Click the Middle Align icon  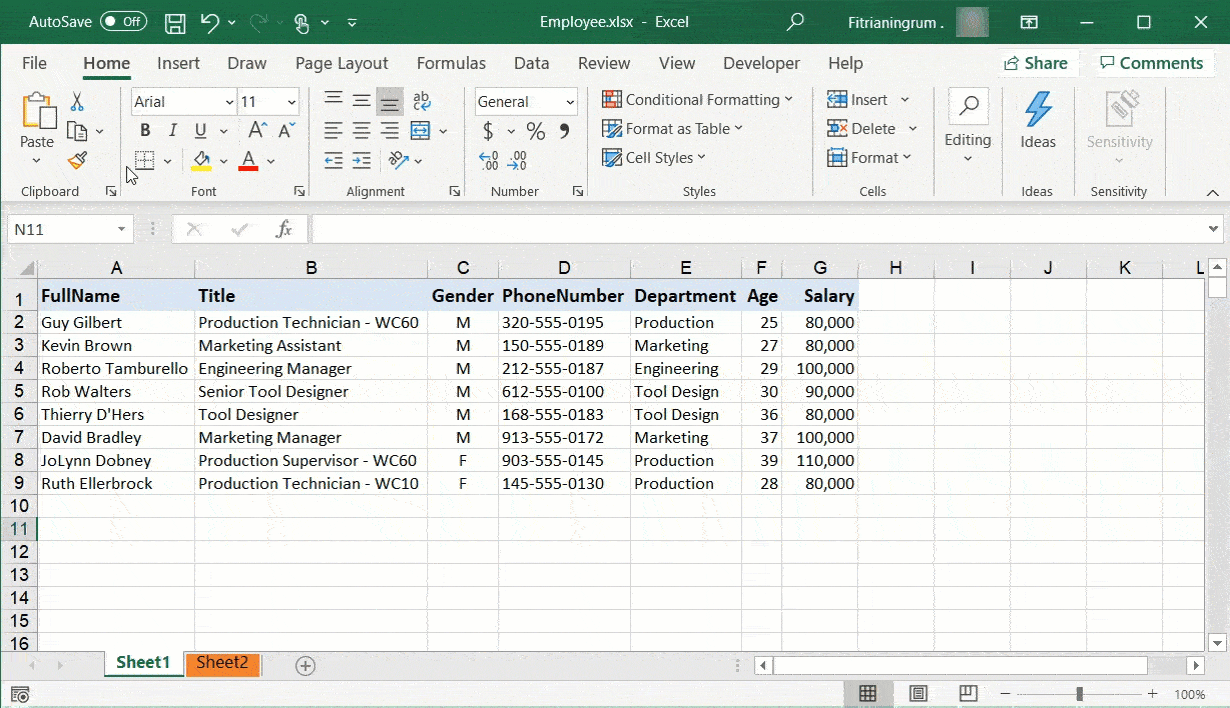(x=362, y=101)
